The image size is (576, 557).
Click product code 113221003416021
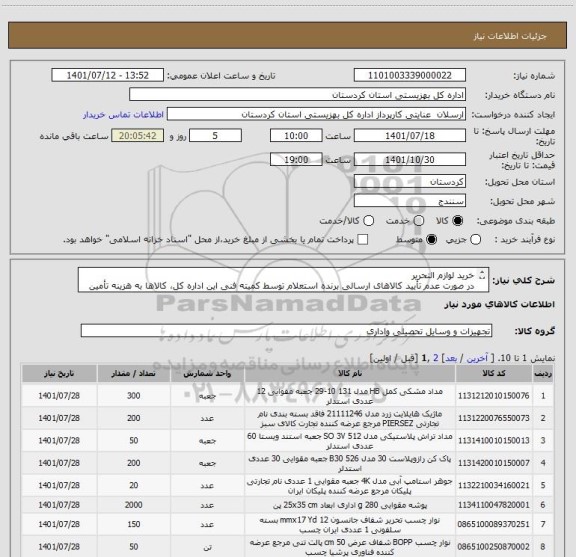click(493, 485)
